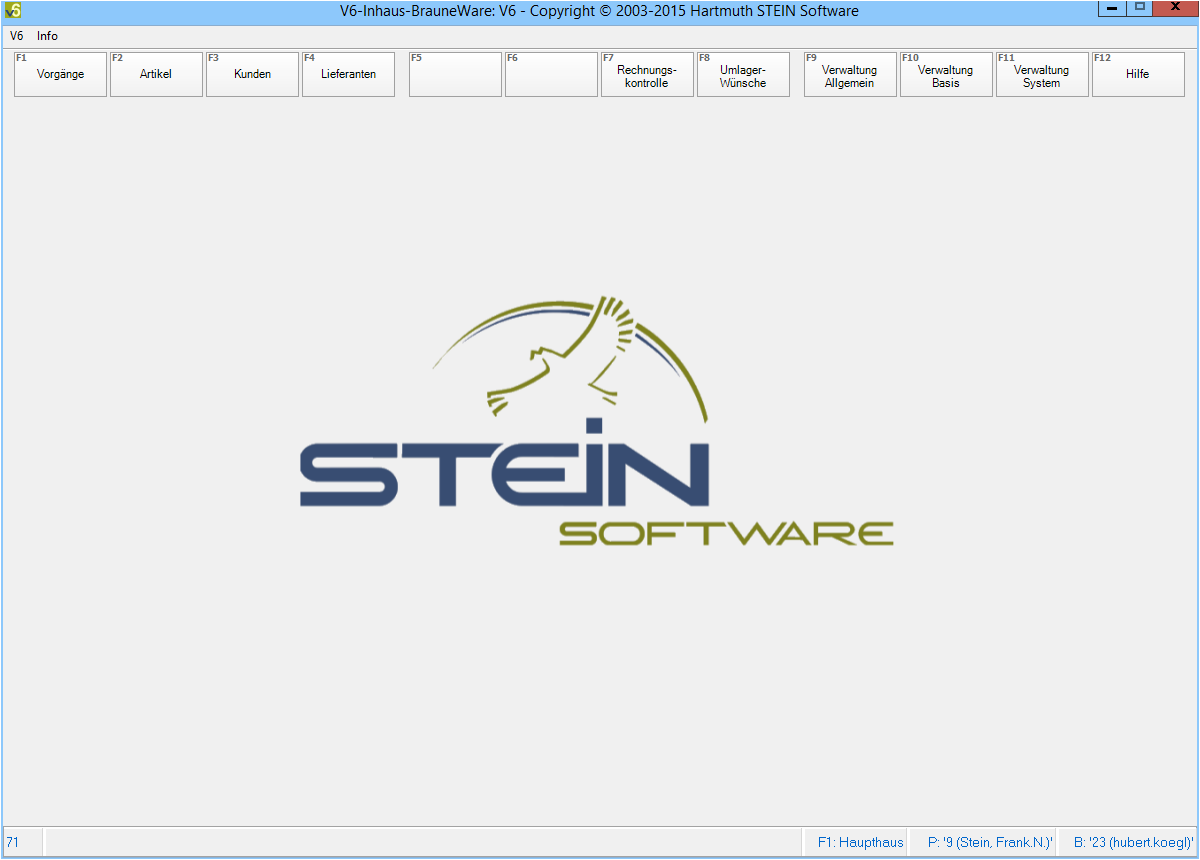
Task: Click the Stein, Frank.N. status bar entry
Action: pyautogui.click(x=990, y=843)
